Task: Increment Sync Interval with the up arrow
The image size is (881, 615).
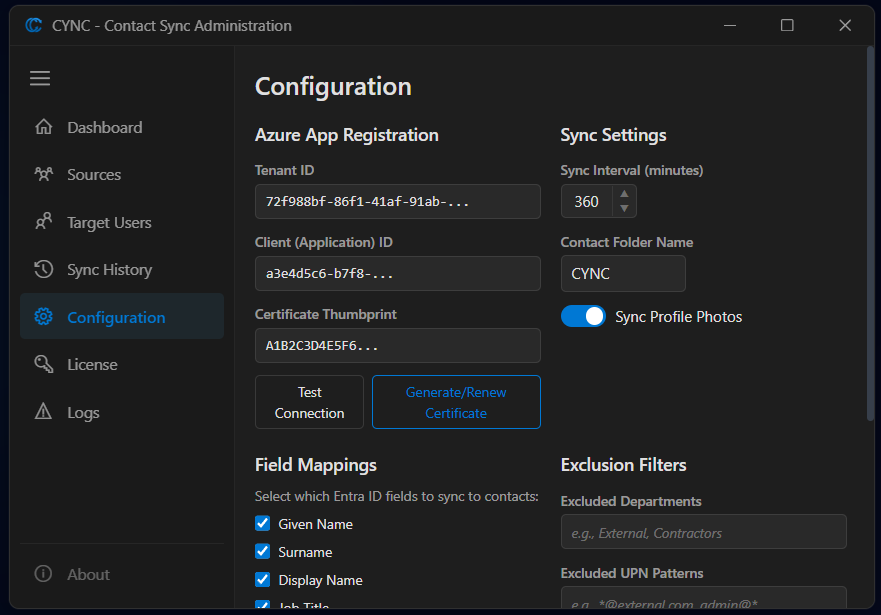Action: pyautogui.click(x=625, y=195)
